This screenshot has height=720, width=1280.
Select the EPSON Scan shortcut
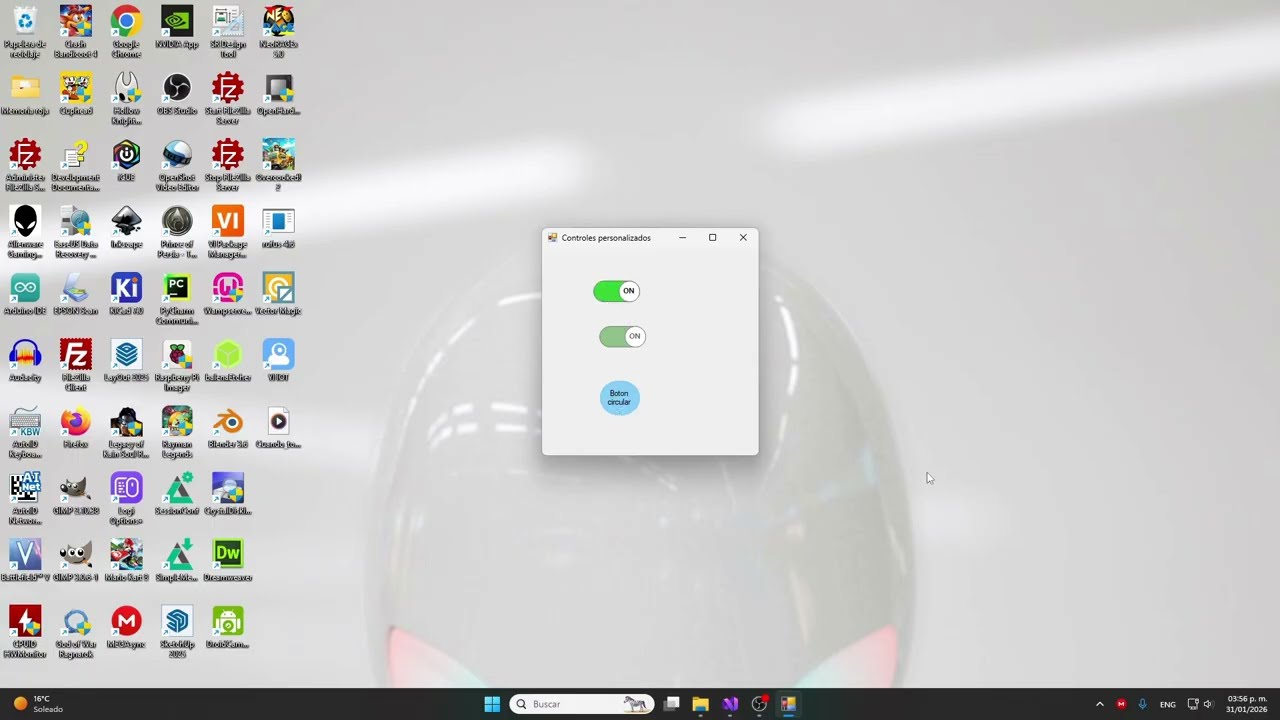click(76, 294)
